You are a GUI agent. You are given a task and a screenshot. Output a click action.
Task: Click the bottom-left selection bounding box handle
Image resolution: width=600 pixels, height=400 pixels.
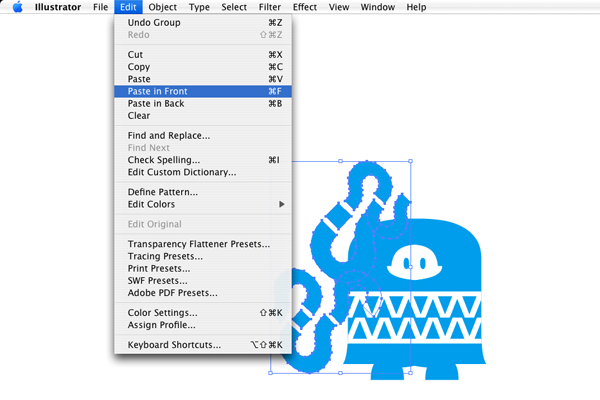[x=271, y=373]
